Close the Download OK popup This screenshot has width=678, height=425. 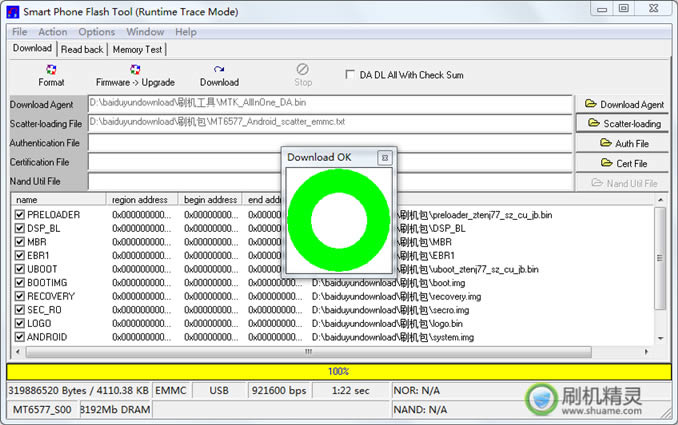point(384,158)
